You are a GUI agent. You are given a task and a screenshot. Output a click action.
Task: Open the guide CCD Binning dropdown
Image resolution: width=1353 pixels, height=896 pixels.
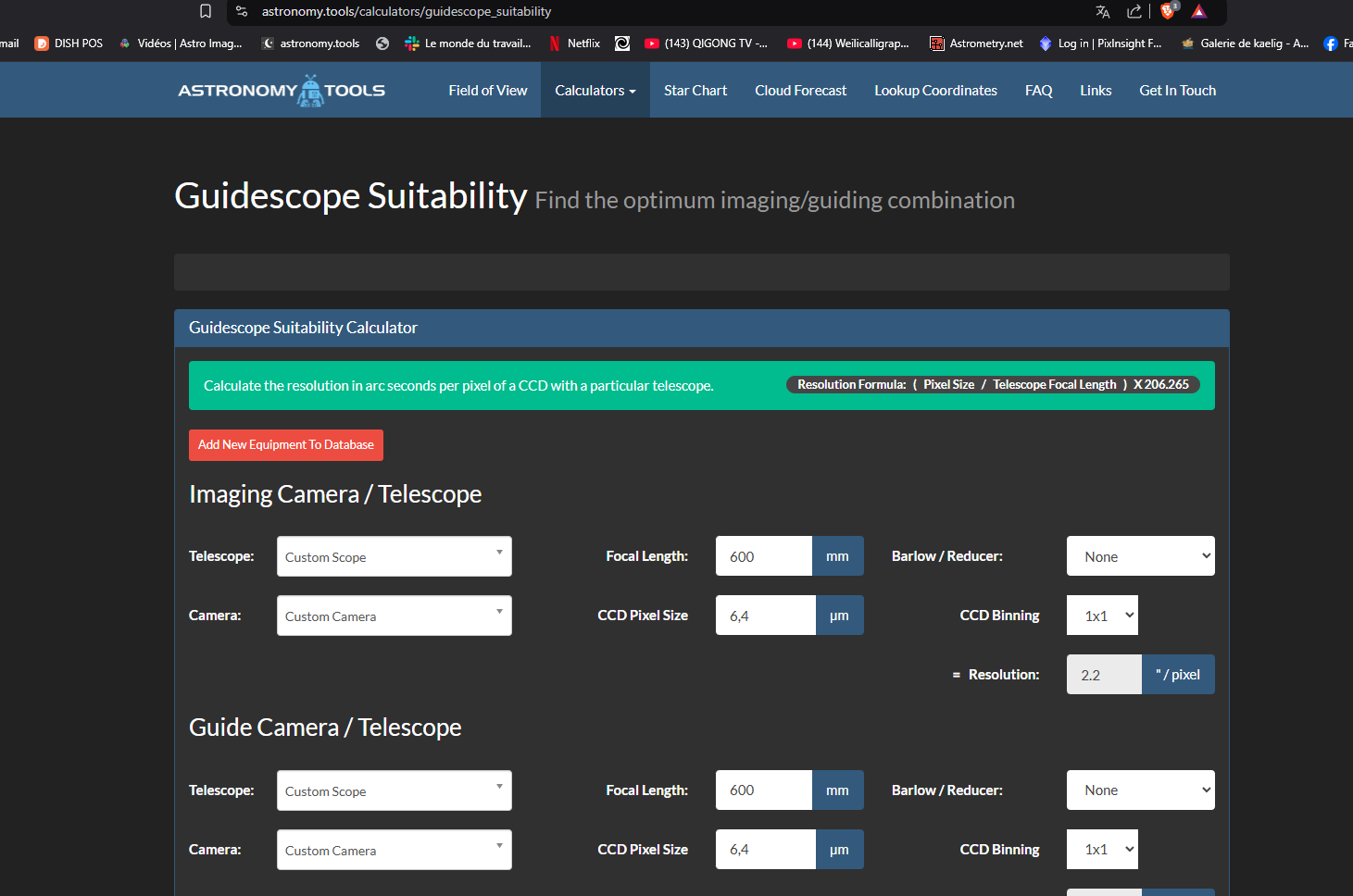point(1102,850)
